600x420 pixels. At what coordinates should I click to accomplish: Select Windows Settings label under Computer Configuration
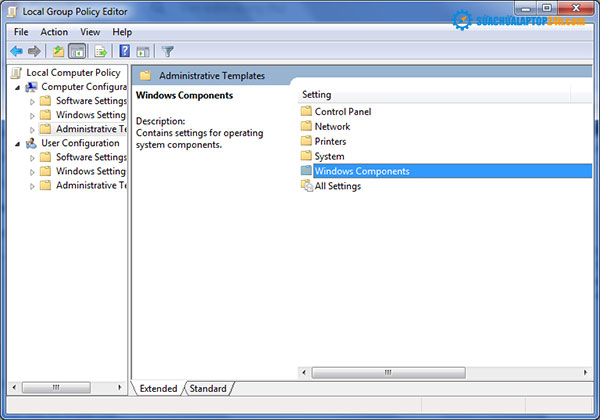(x=91, y=115)
